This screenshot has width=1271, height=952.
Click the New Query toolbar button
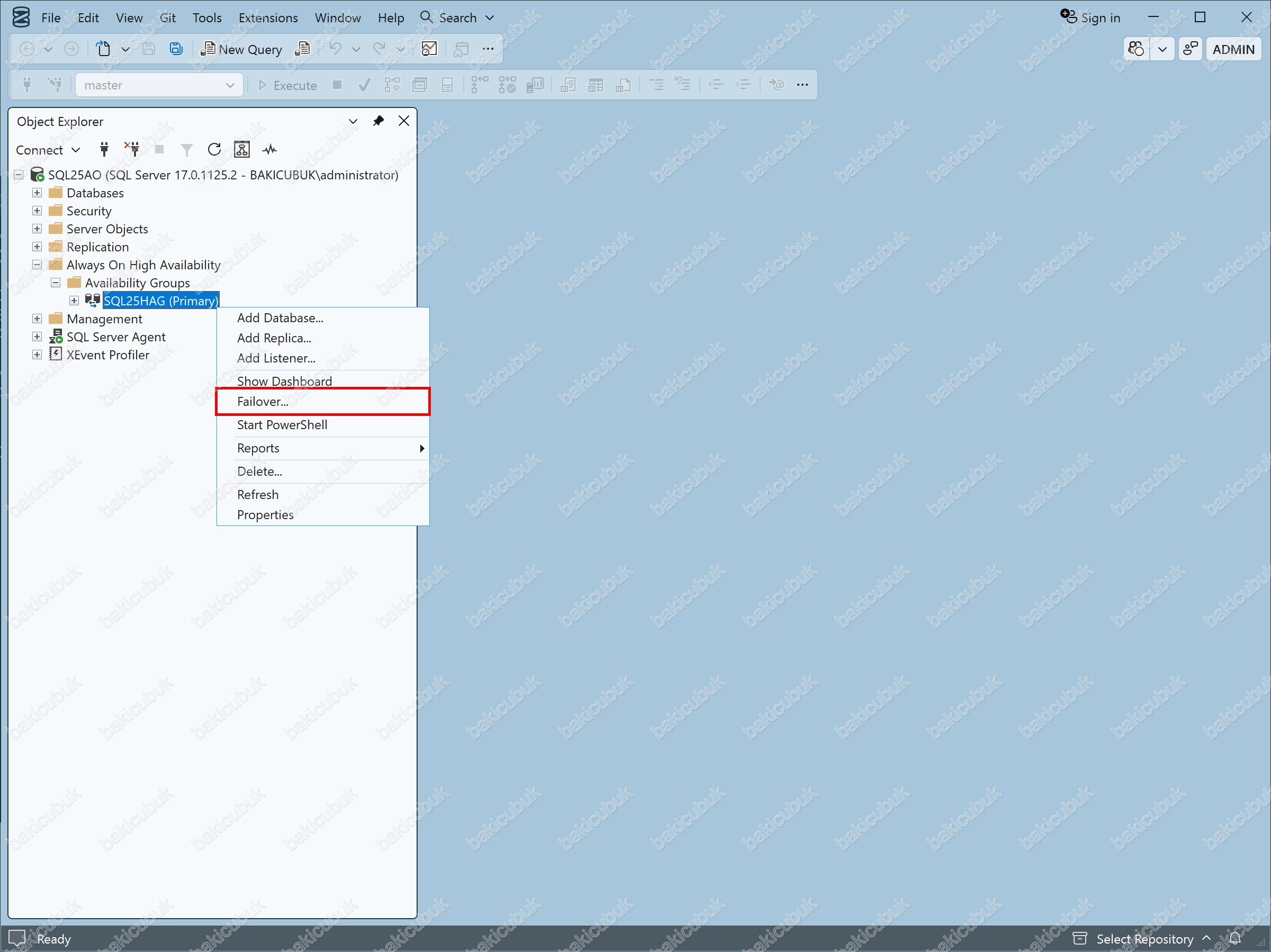point(241,49)
